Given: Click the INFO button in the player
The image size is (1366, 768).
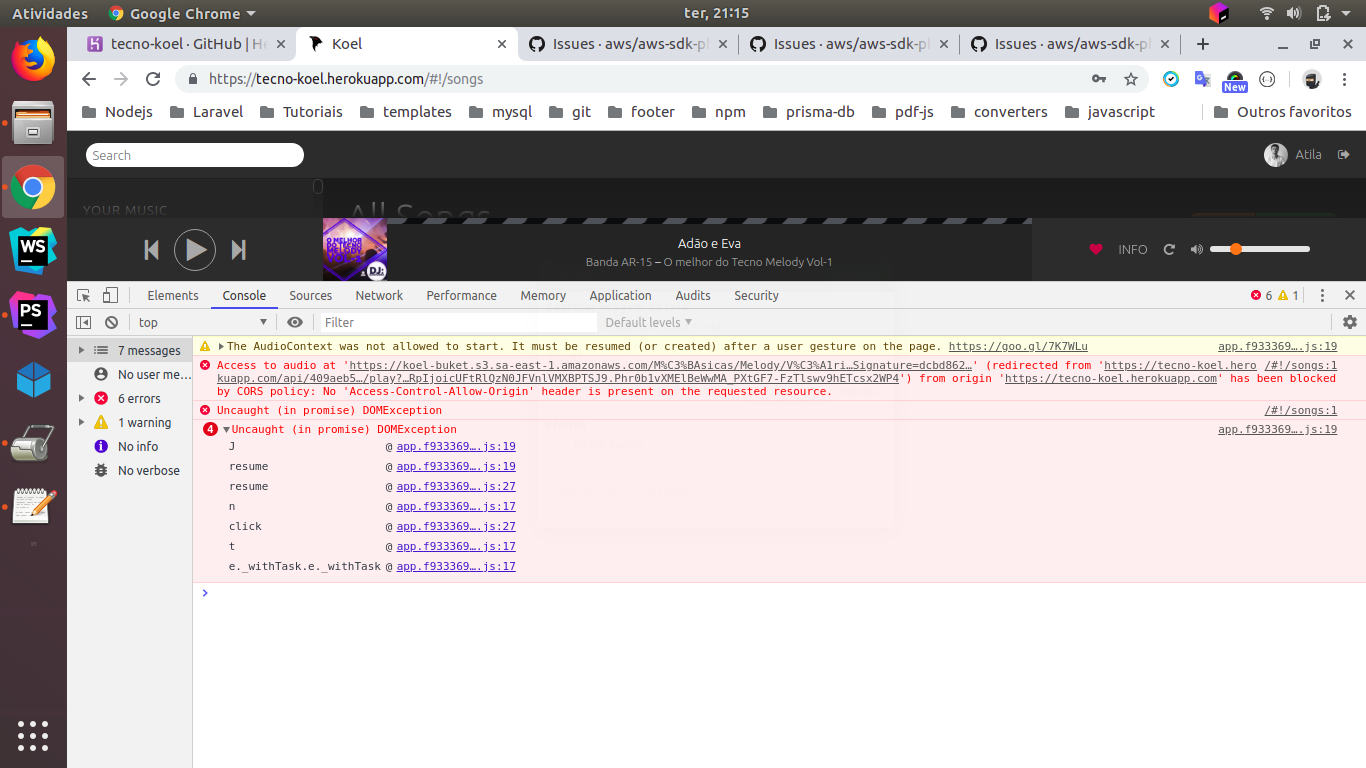Looking at the screenshot, I should [1133, 250].
